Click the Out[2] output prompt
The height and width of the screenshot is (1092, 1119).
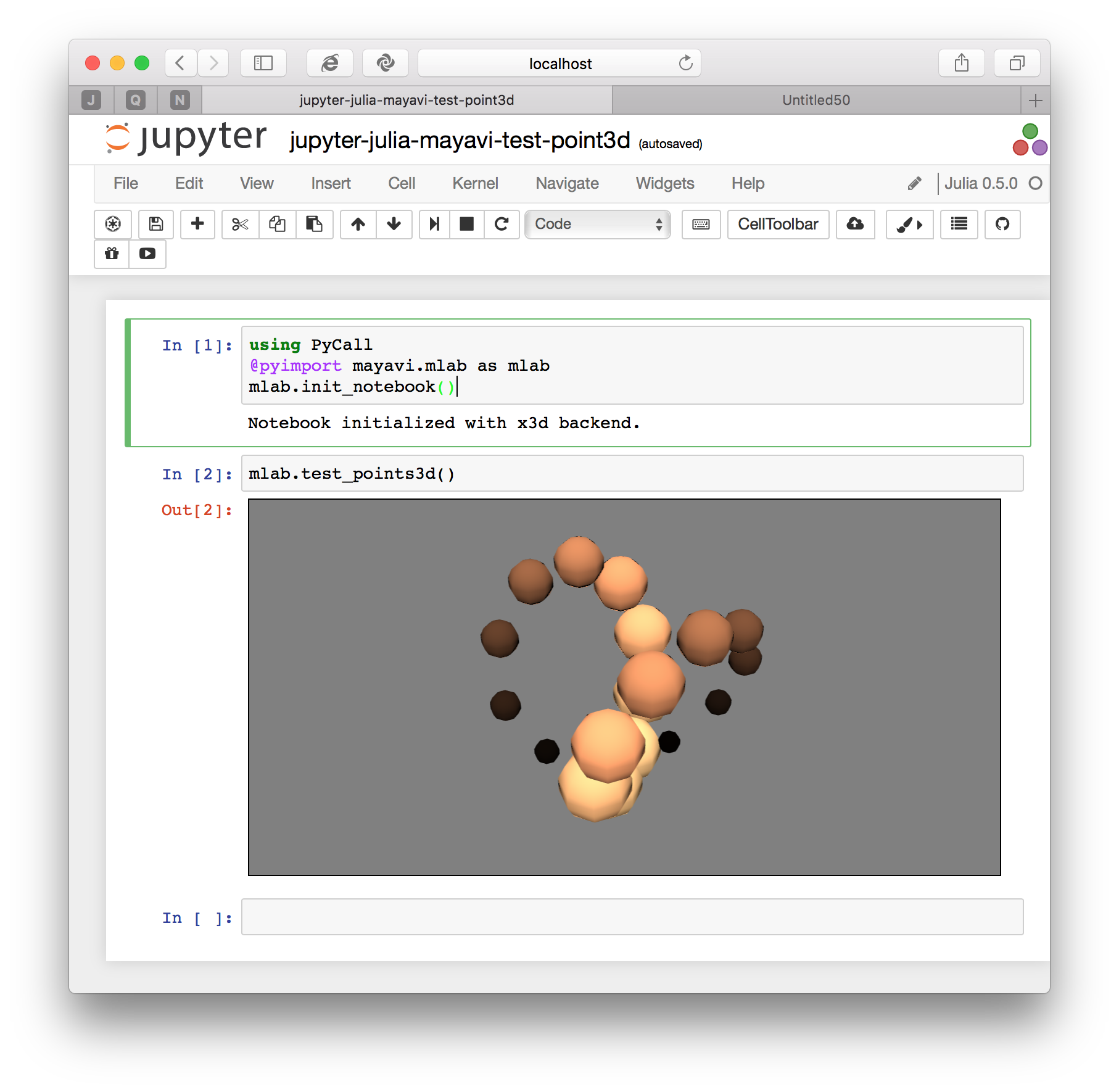tap(197, 510)
